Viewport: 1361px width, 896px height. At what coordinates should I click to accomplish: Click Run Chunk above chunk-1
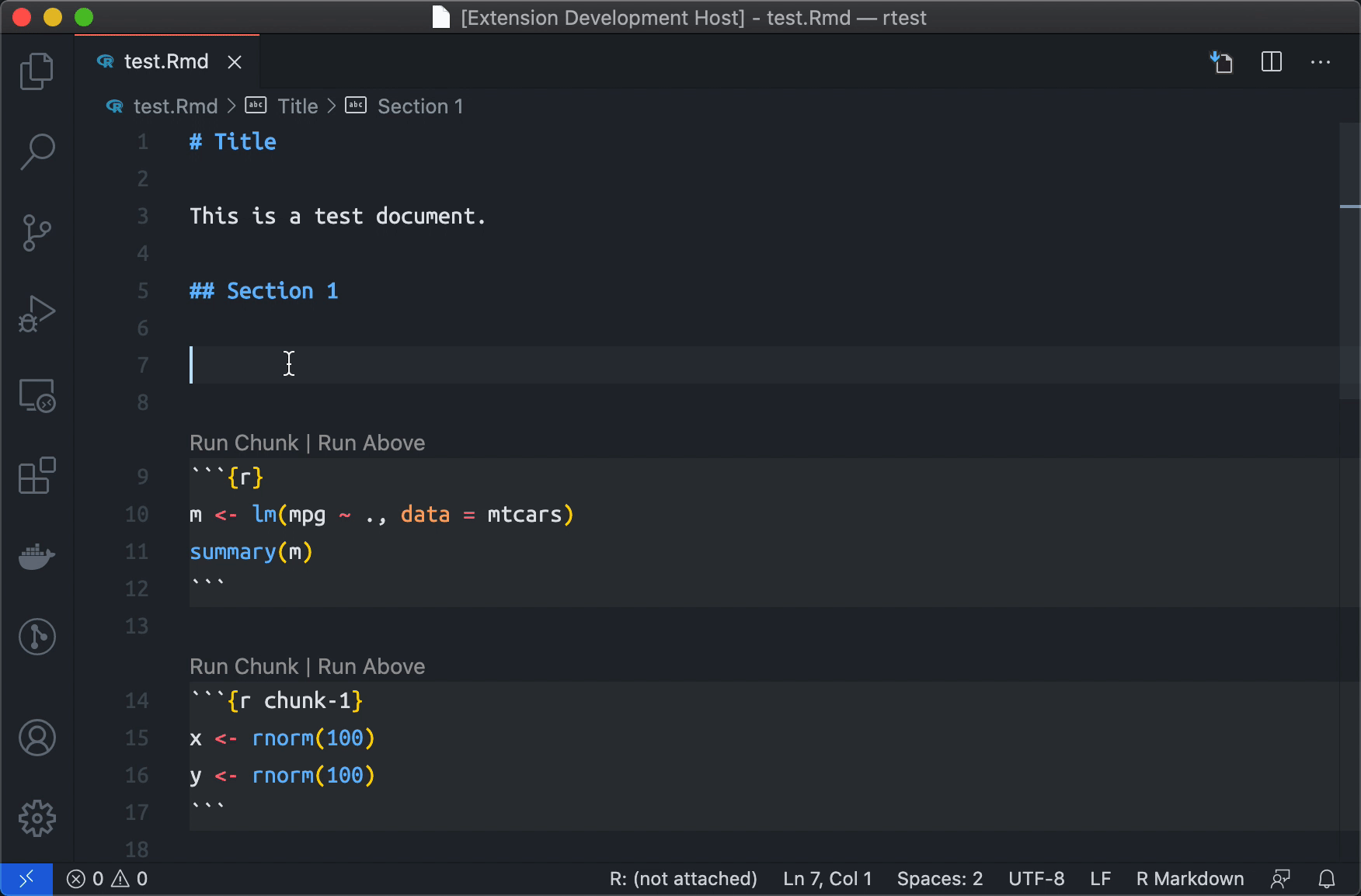point(244,666)
